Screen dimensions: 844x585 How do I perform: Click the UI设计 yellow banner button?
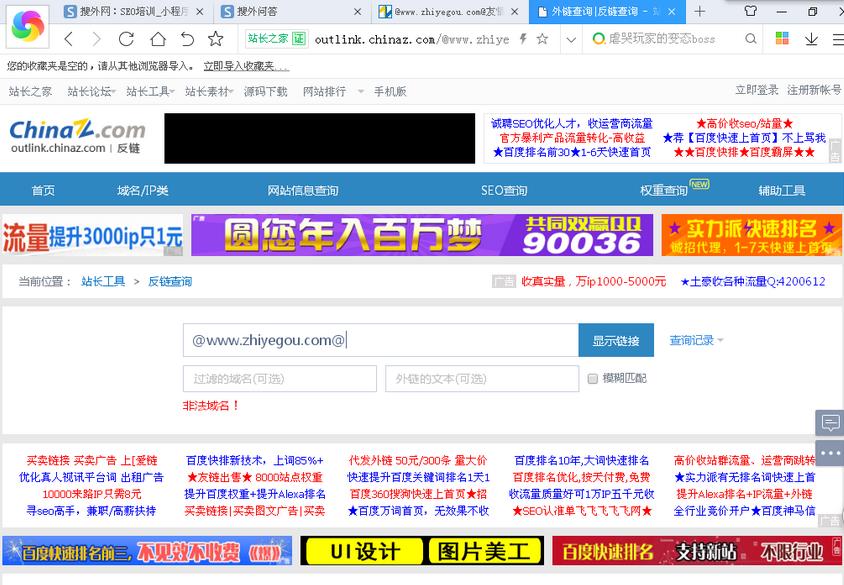pos(365,551)
